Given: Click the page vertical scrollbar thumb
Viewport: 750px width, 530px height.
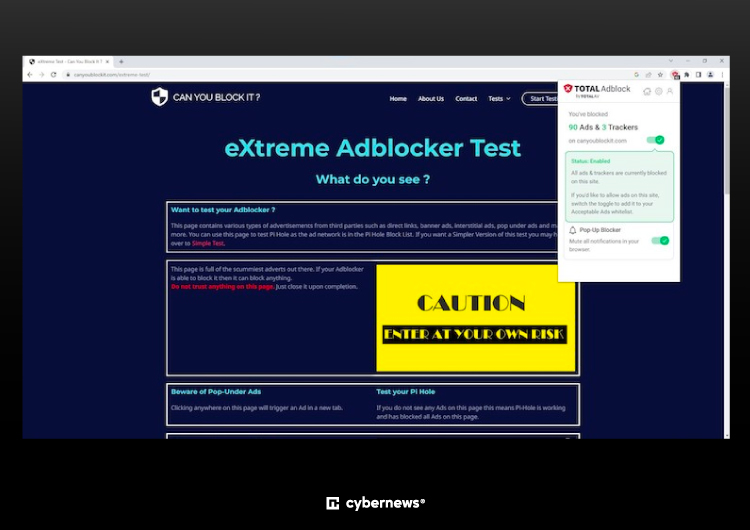Looking at the screenshot, I should pos(727,141).
